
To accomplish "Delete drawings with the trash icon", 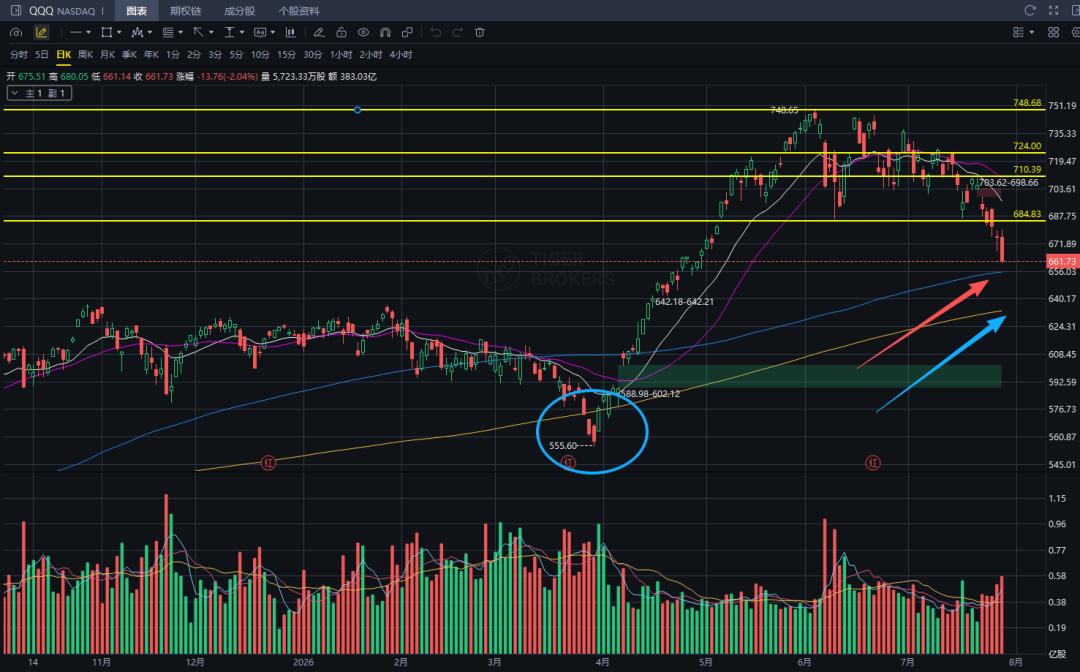I will 480,32.
